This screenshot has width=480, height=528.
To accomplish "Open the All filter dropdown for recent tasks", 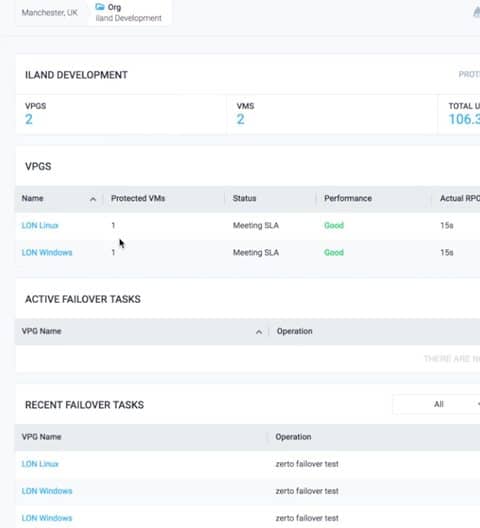I will [437, 404].
